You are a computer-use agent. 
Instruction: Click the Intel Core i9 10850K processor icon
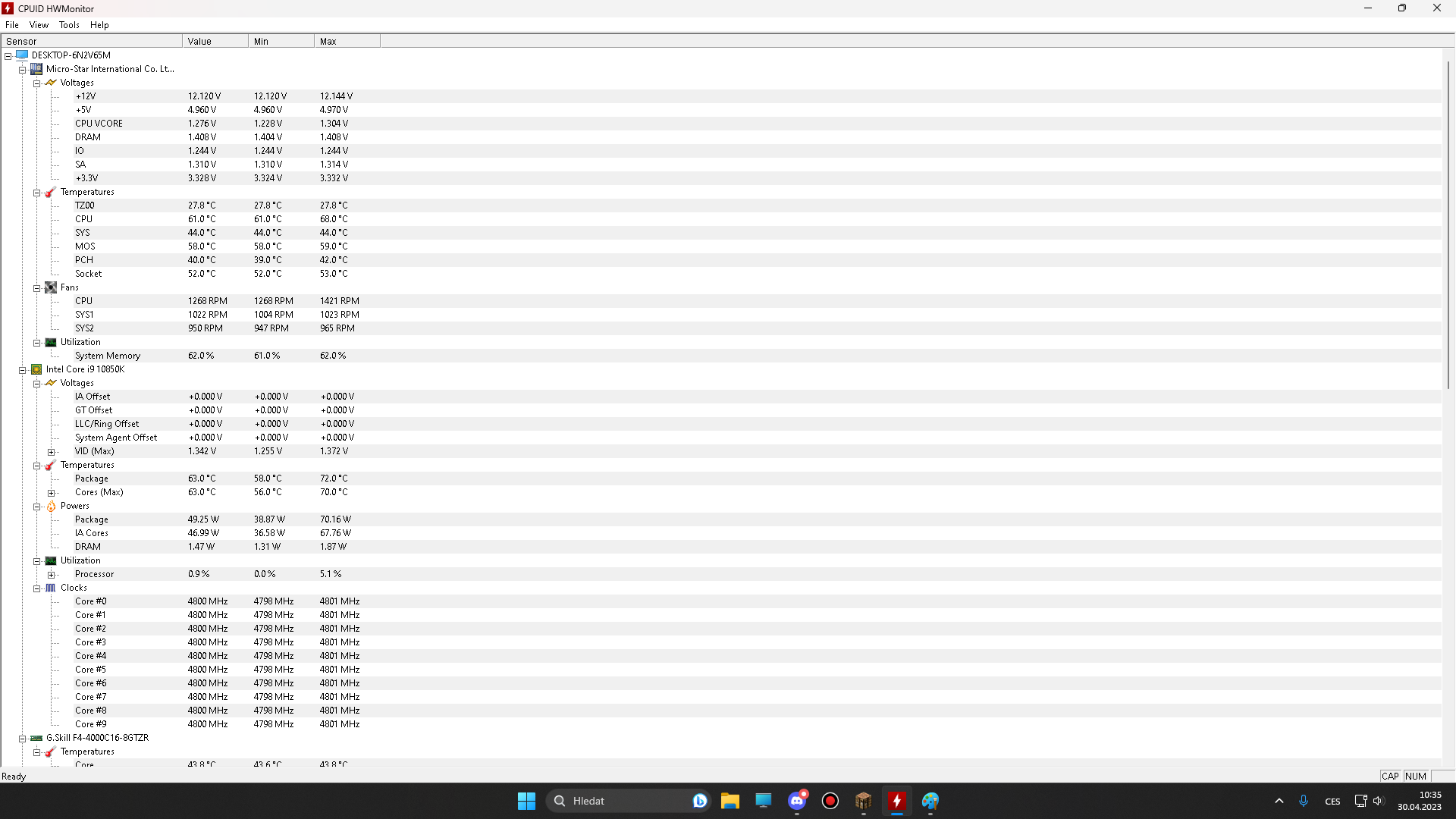[x=36, y=369]
